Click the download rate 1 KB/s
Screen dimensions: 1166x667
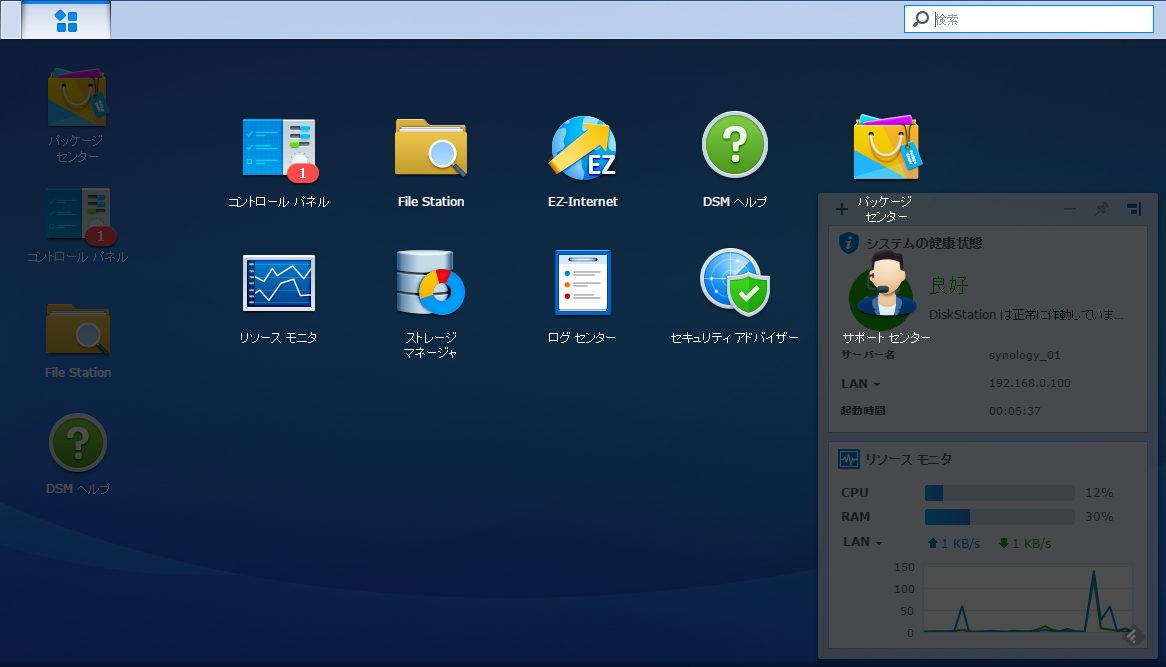click(x=1025, y=544)
